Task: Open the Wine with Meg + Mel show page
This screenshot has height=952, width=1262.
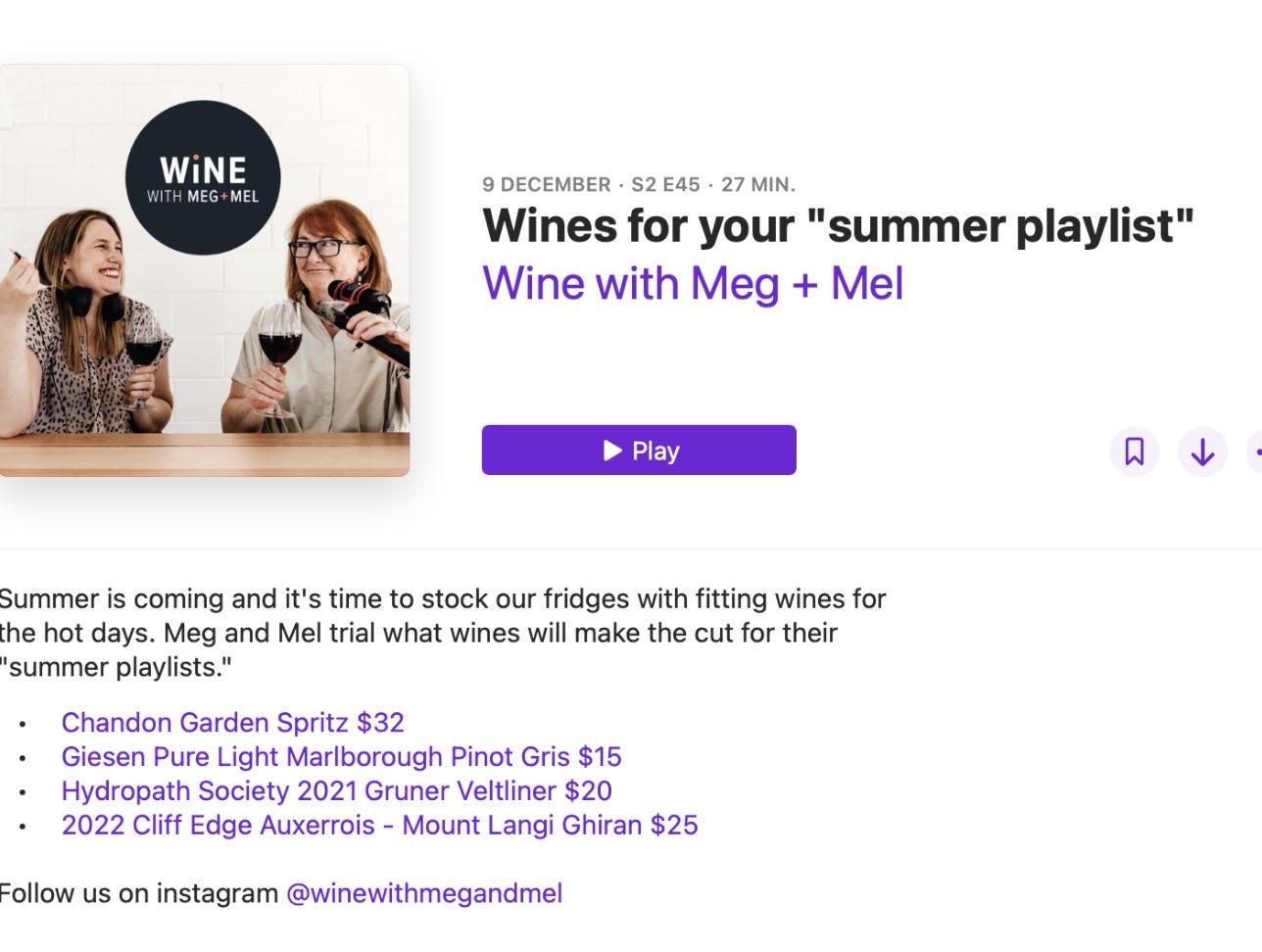Action: [x=693, y=284]
